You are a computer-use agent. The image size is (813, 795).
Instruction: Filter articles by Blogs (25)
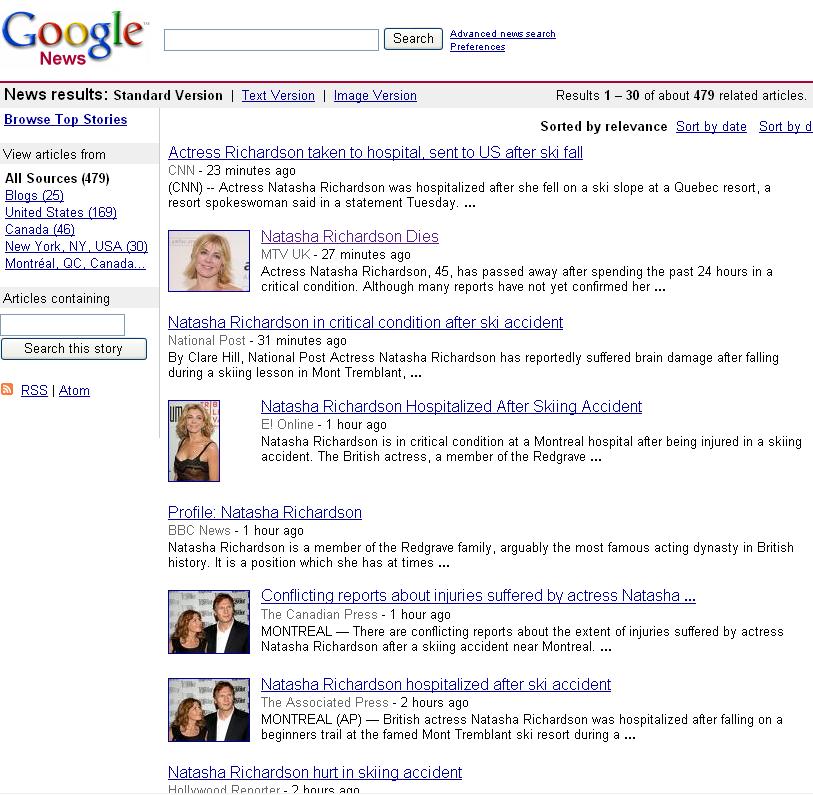(x=34, y=196)
